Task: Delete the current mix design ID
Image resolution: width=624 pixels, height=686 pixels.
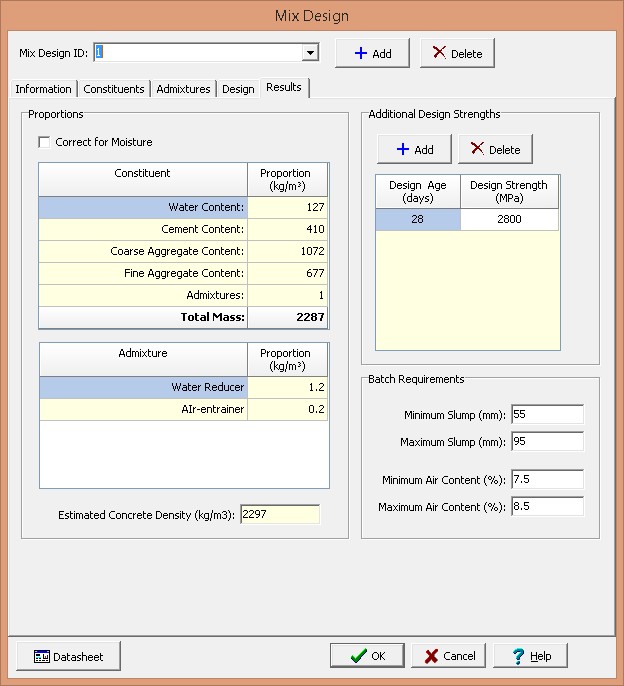Action: (457, 53)
